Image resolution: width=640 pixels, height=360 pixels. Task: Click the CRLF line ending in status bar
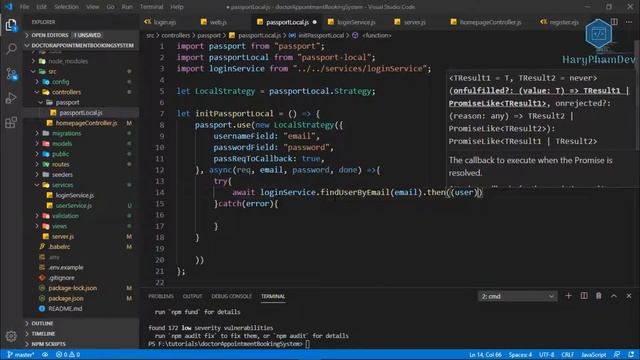pos(568,355)
